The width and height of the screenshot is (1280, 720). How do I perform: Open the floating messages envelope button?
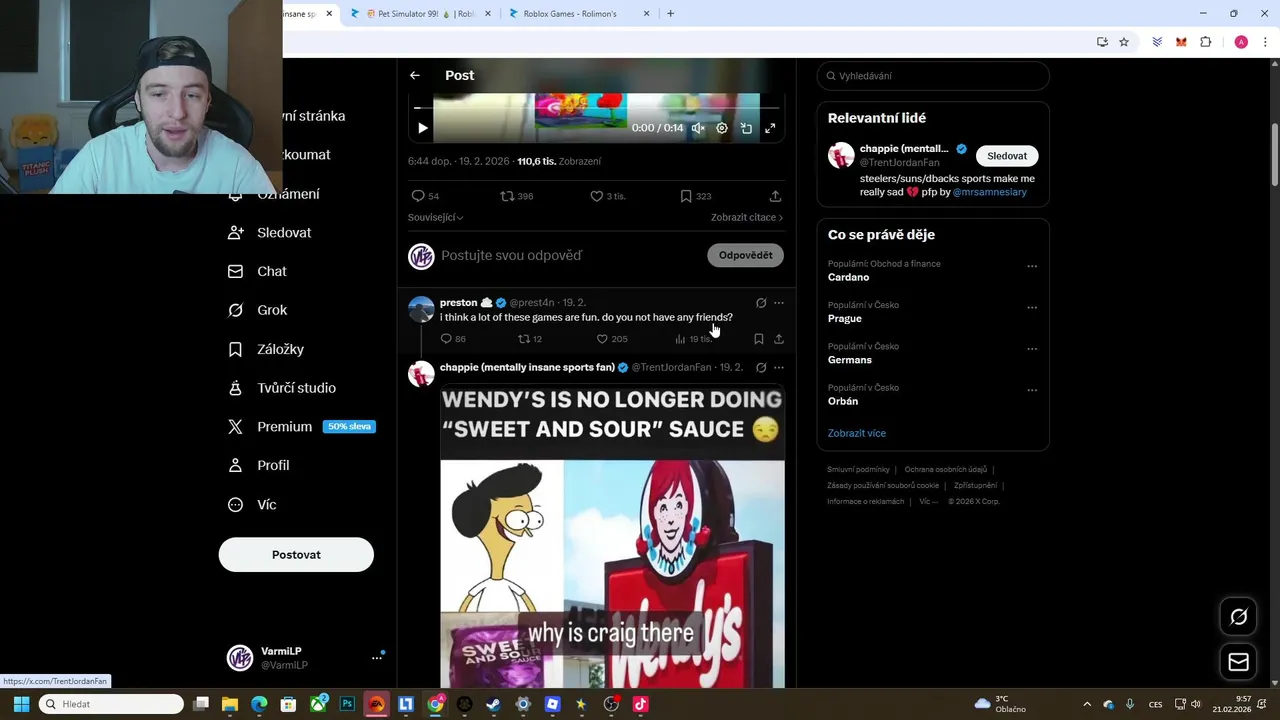tap(1238, 662)
